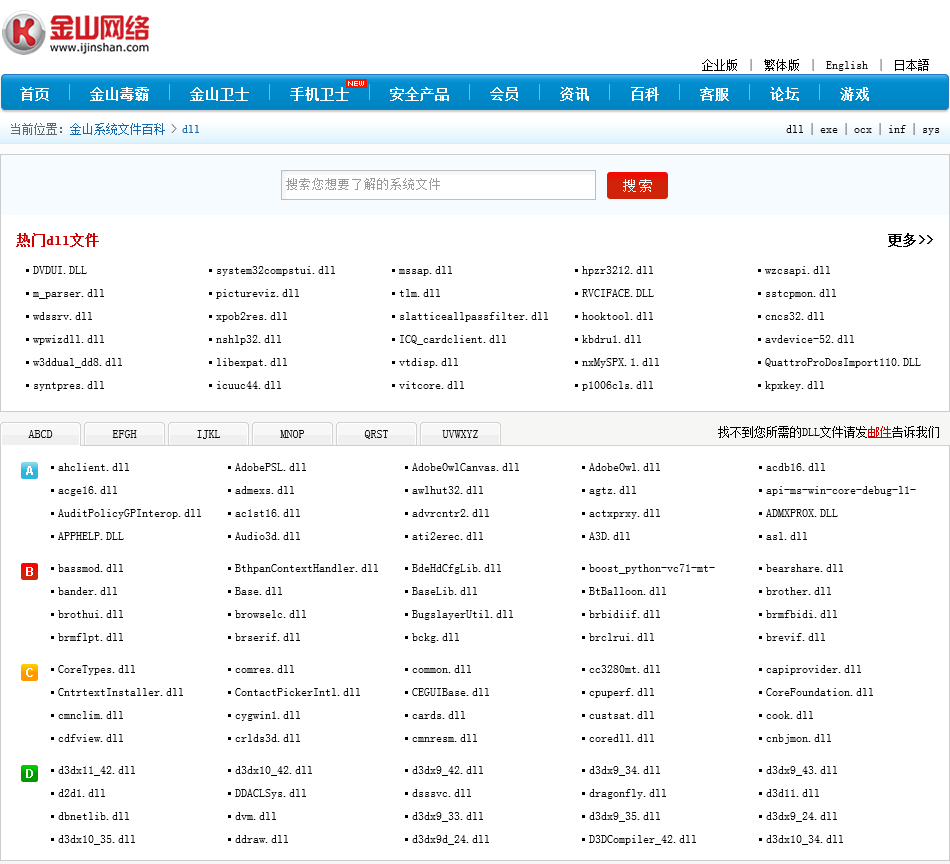The height and width of the screenshot is (864, 950).
Task: Switch to the QRST tab
Action: (376, 434)
